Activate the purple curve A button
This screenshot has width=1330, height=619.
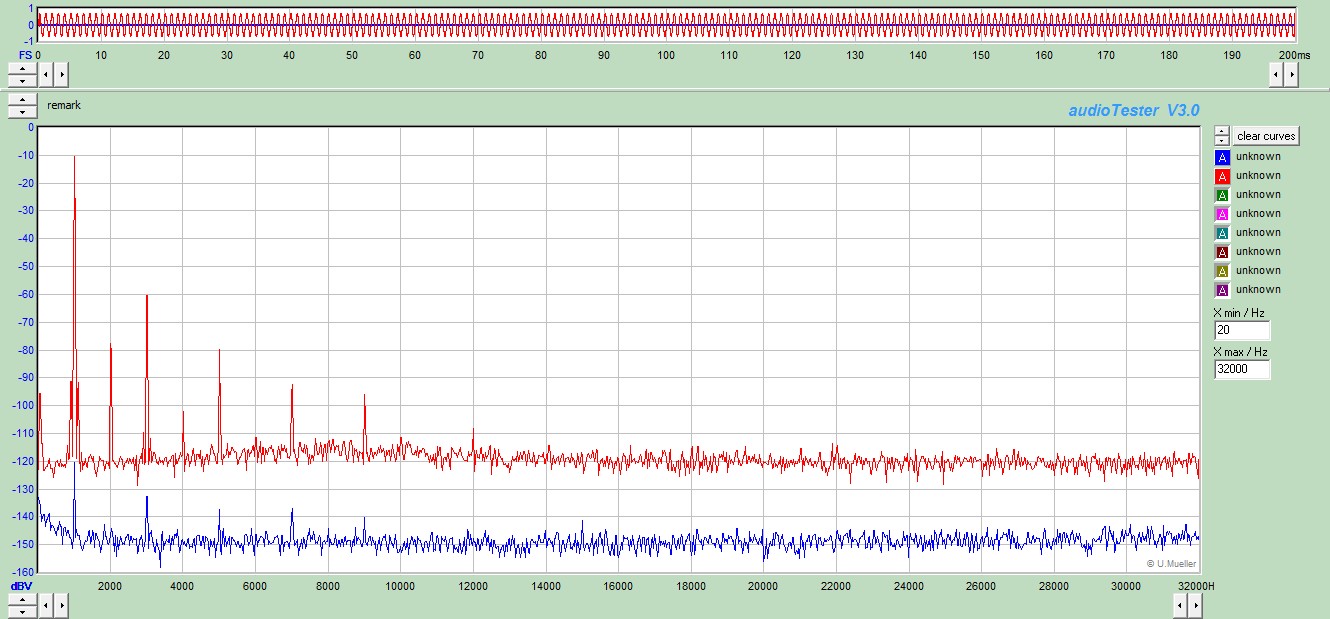tap(1221, 290)
